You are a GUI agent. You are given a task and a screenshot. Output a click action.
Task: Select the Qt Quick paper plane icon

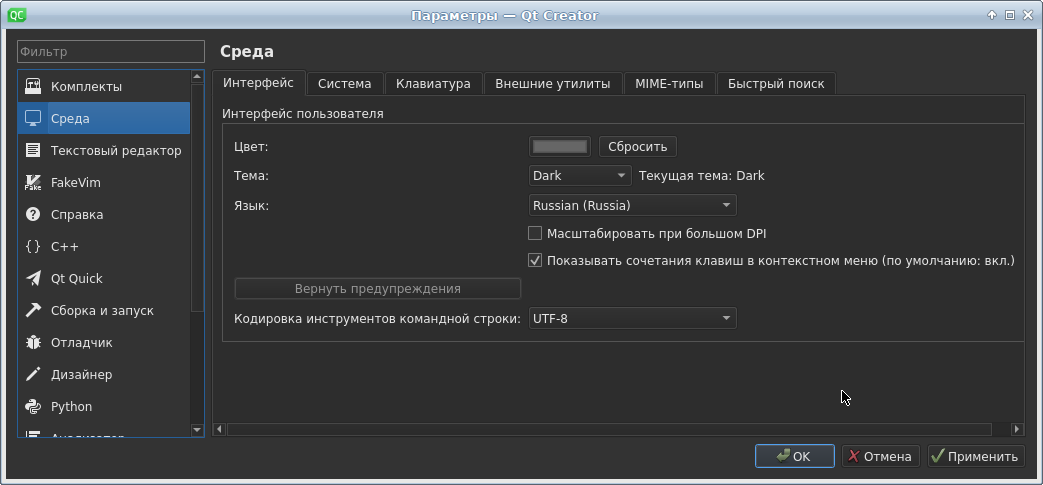(33, 279)
